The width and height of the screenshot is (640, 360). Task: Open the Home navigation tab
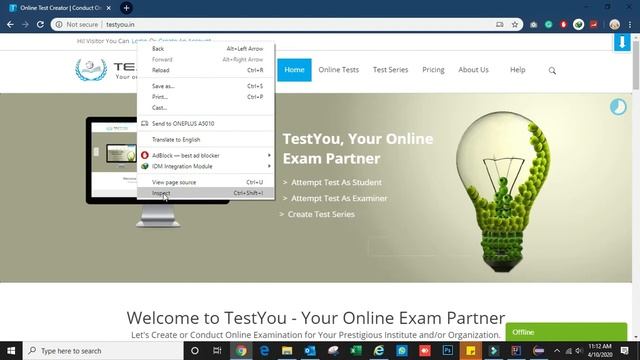tap(294, 70)
